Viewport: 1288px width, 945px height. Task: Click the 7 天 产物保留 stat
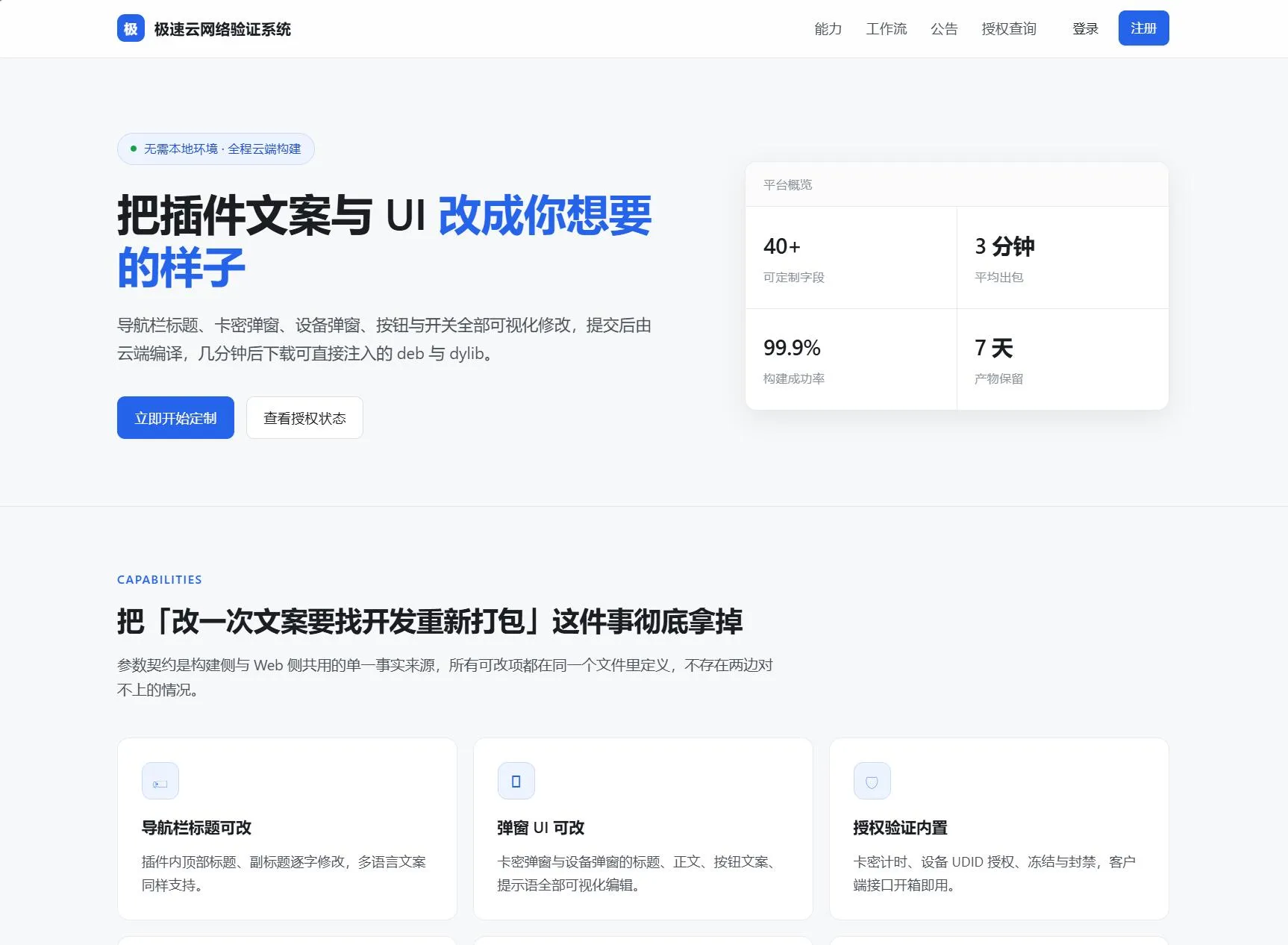click(x=1063, y=359)
